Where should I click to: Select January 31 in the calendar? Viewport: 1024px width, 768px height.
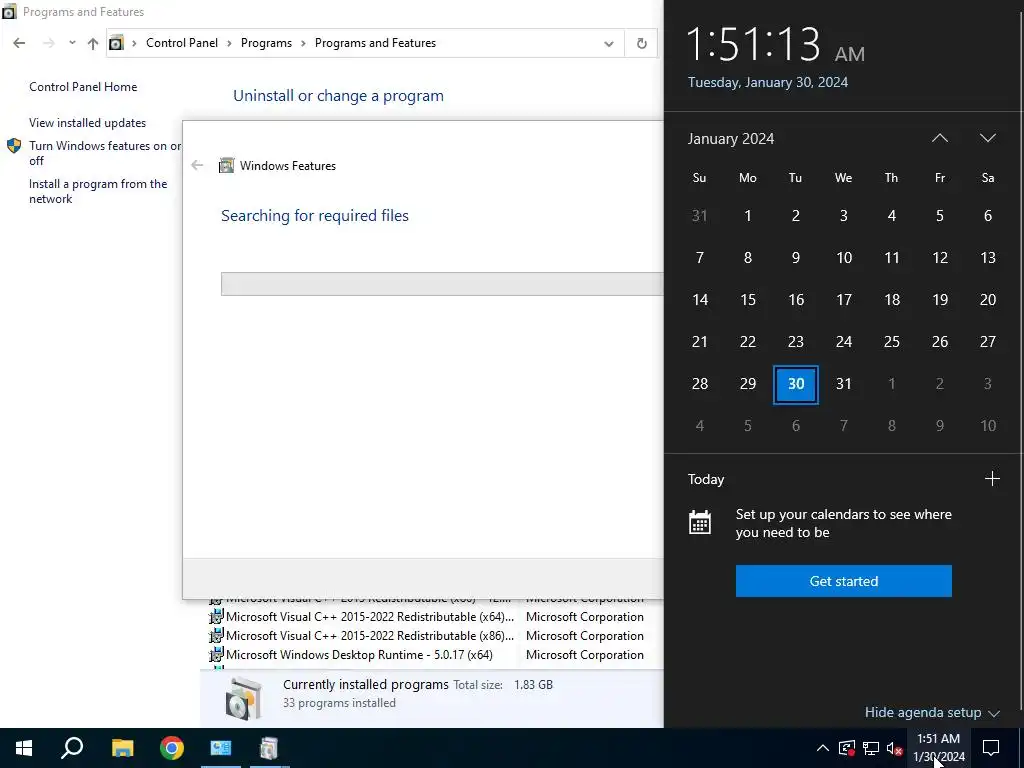coord(844,384)
